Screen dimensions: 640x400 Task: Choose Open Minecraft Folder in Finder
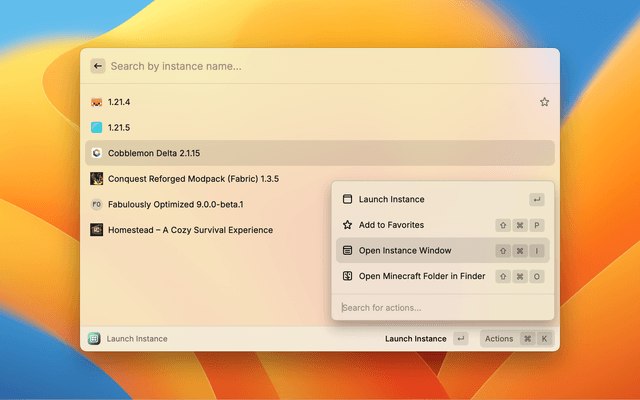click(x=420, y=276)
